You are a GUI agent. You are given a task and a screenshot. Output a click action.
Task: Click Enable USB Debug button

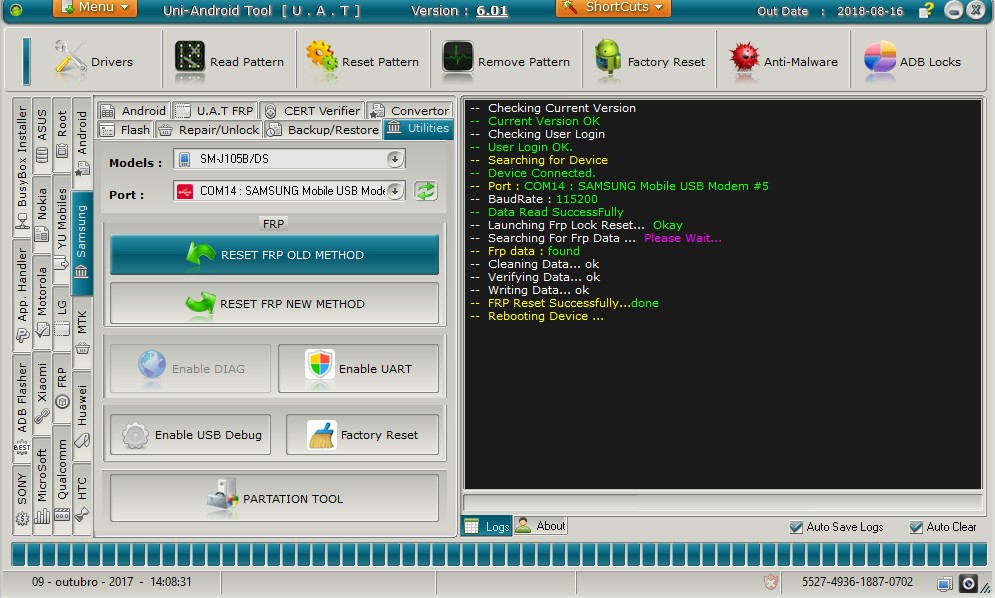click(190, 435)
